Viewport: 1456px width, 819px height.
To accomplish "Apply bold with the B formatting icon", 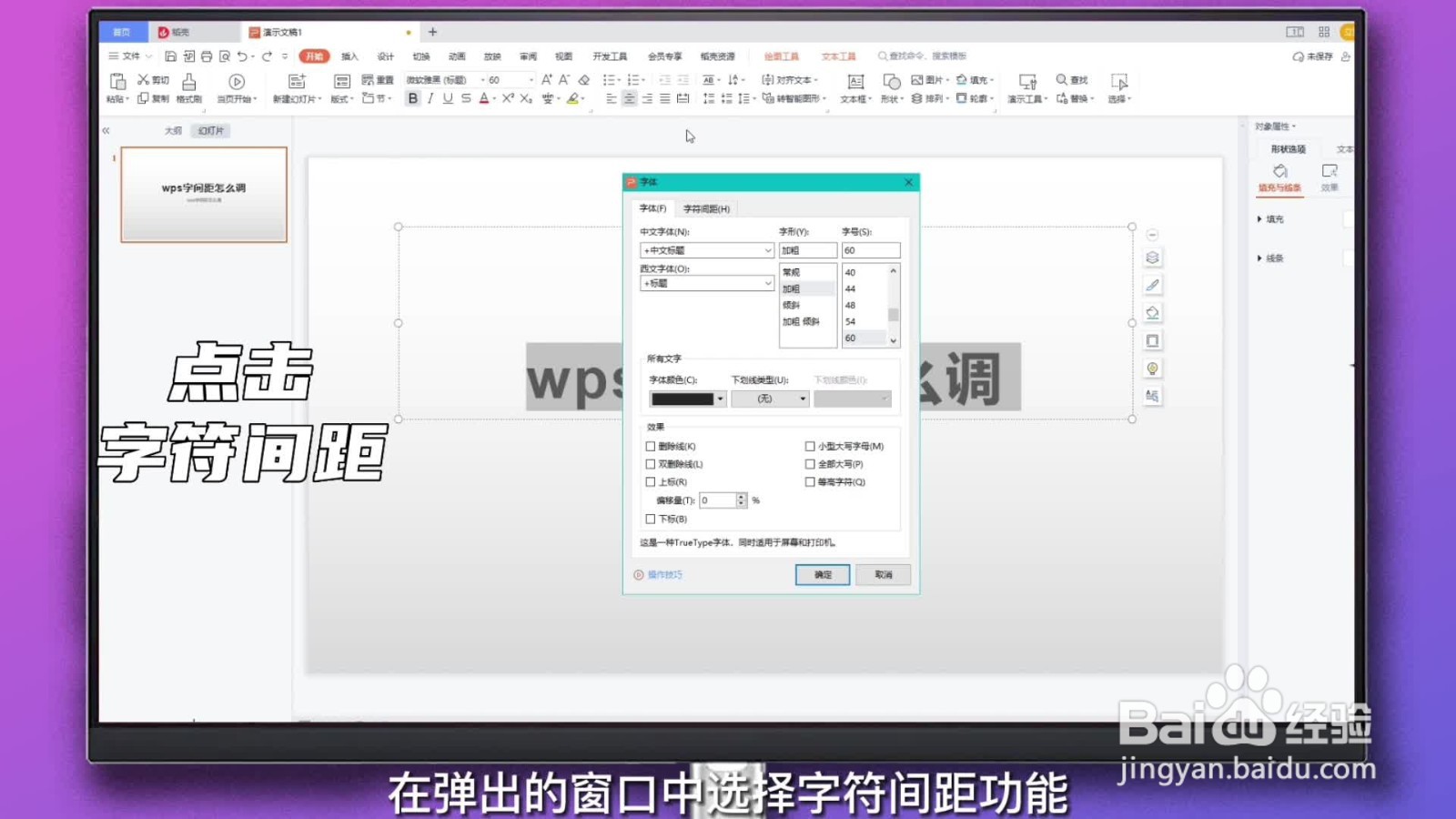I will (414, 98).
